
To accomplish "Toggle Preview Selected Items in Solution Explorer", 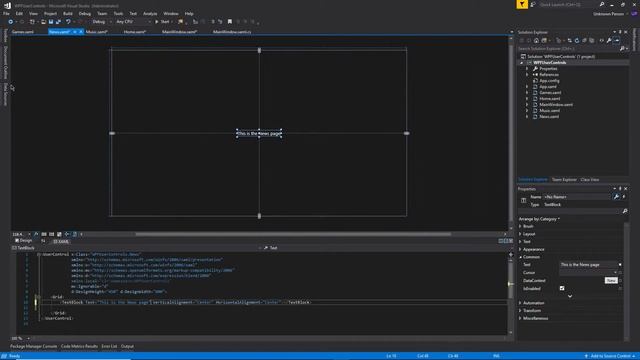I will point(617,40).
